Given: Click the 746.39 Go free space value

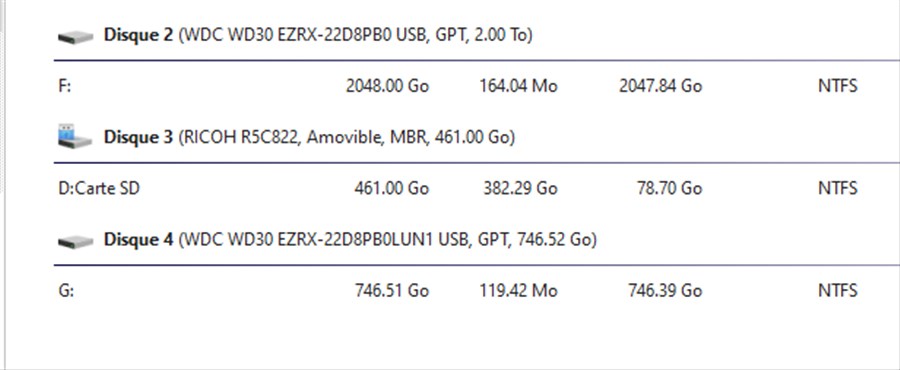Looking at the screenshot, I should tap(665, 290).
